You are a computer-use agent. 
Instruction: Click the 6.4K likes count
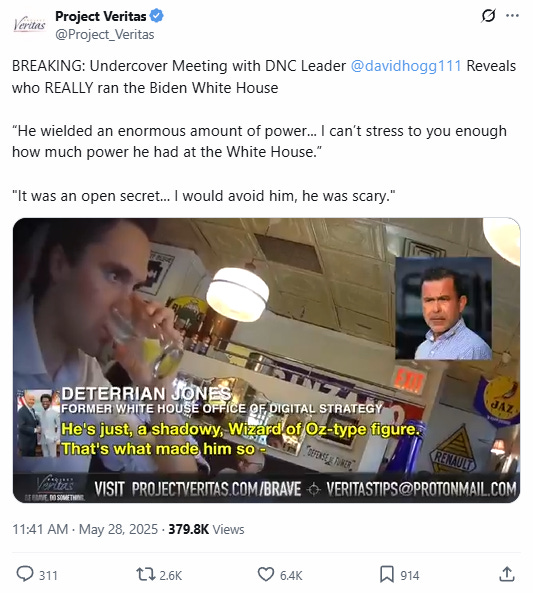pos(291,575)
